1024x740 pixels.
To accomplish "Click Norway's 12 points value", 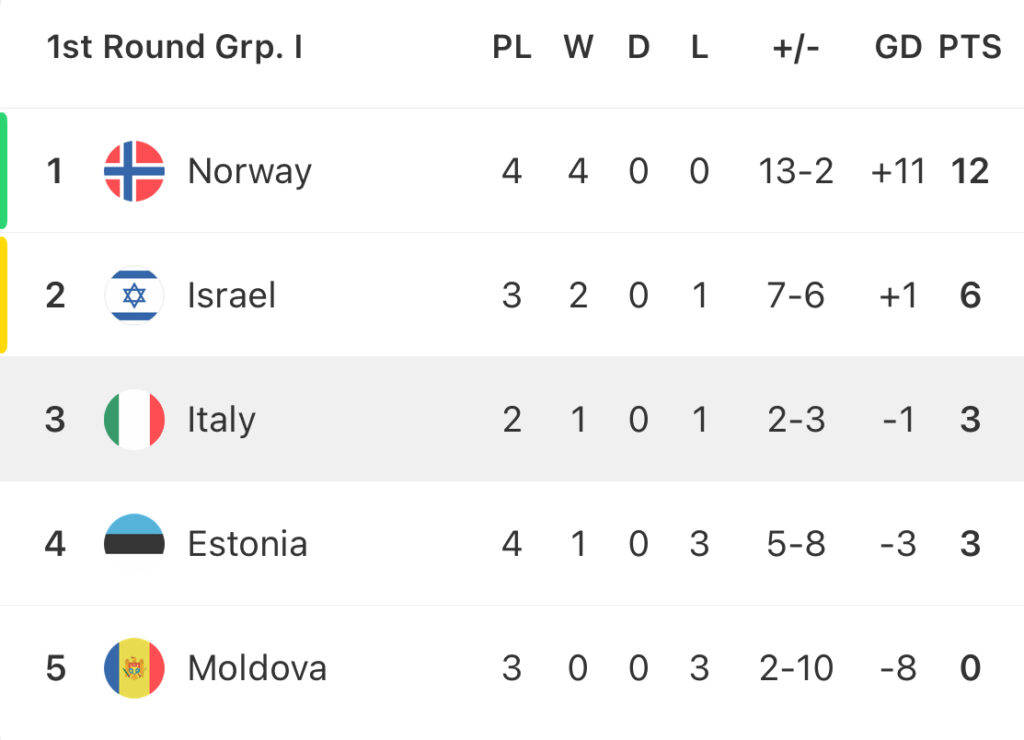I will [x=969, y=171].
